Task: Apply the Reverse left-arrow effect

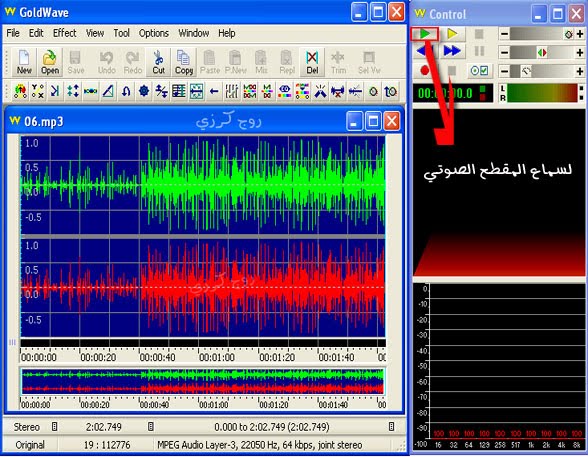Action: pos(214,91)
